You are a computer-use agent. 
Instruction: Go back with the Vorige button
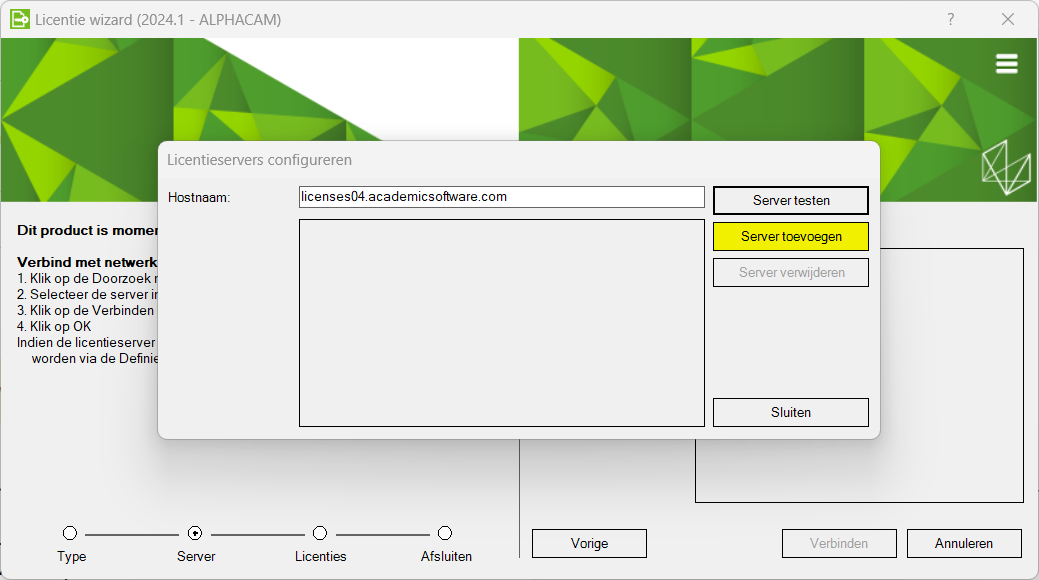(589, 544)
